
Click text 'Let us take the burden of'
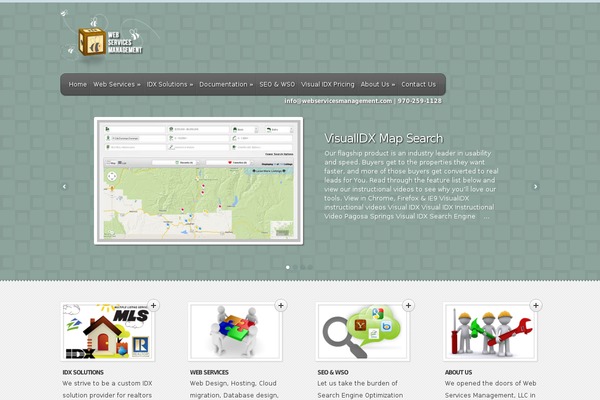357,383
